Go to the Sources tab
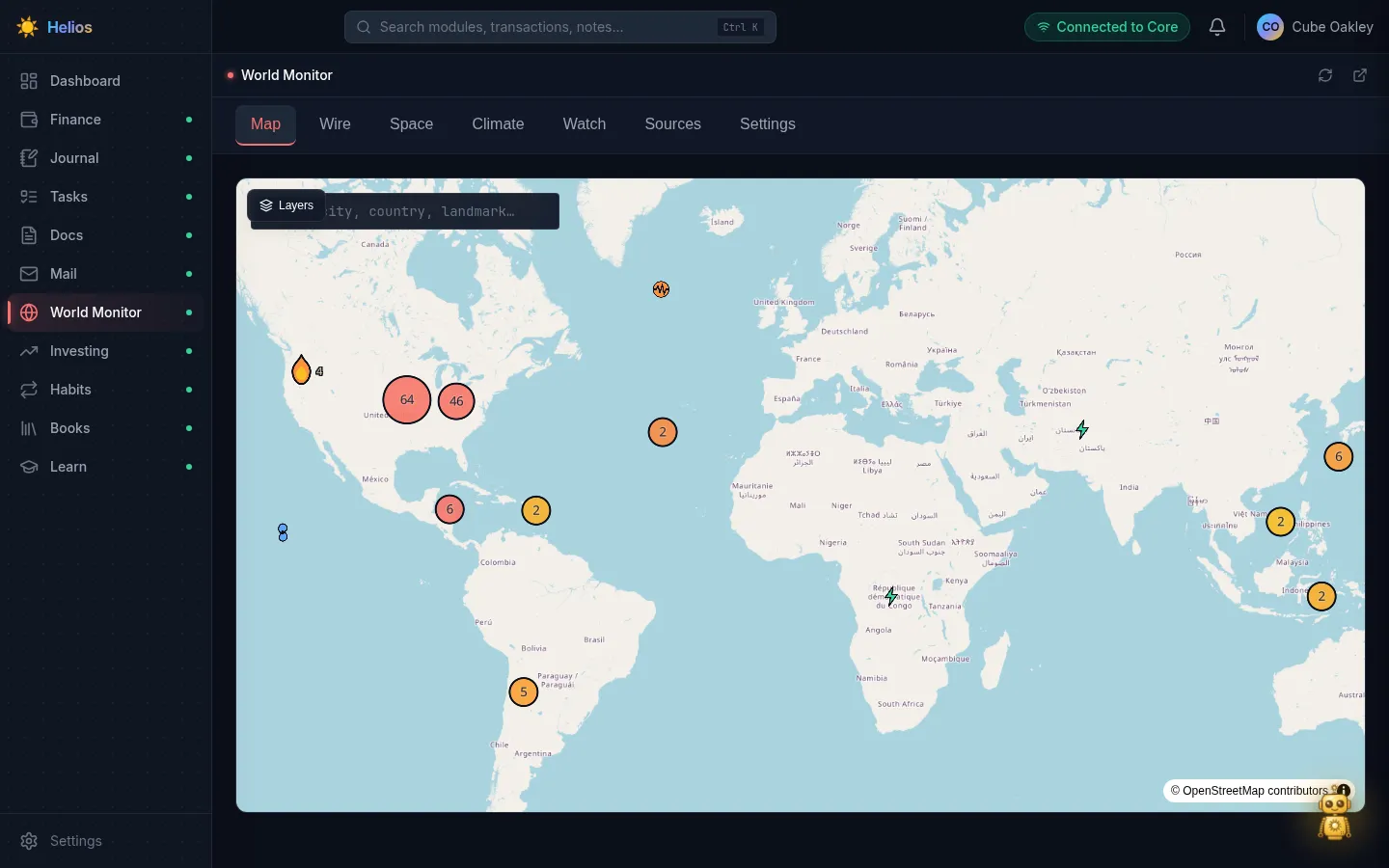The image size is (1389, 868). [x=673, y=124]
